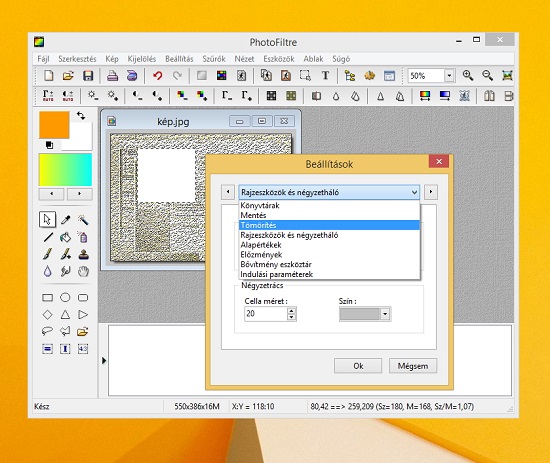Open a file with the folder icon
Screen dimensions: 550x463
68,75
